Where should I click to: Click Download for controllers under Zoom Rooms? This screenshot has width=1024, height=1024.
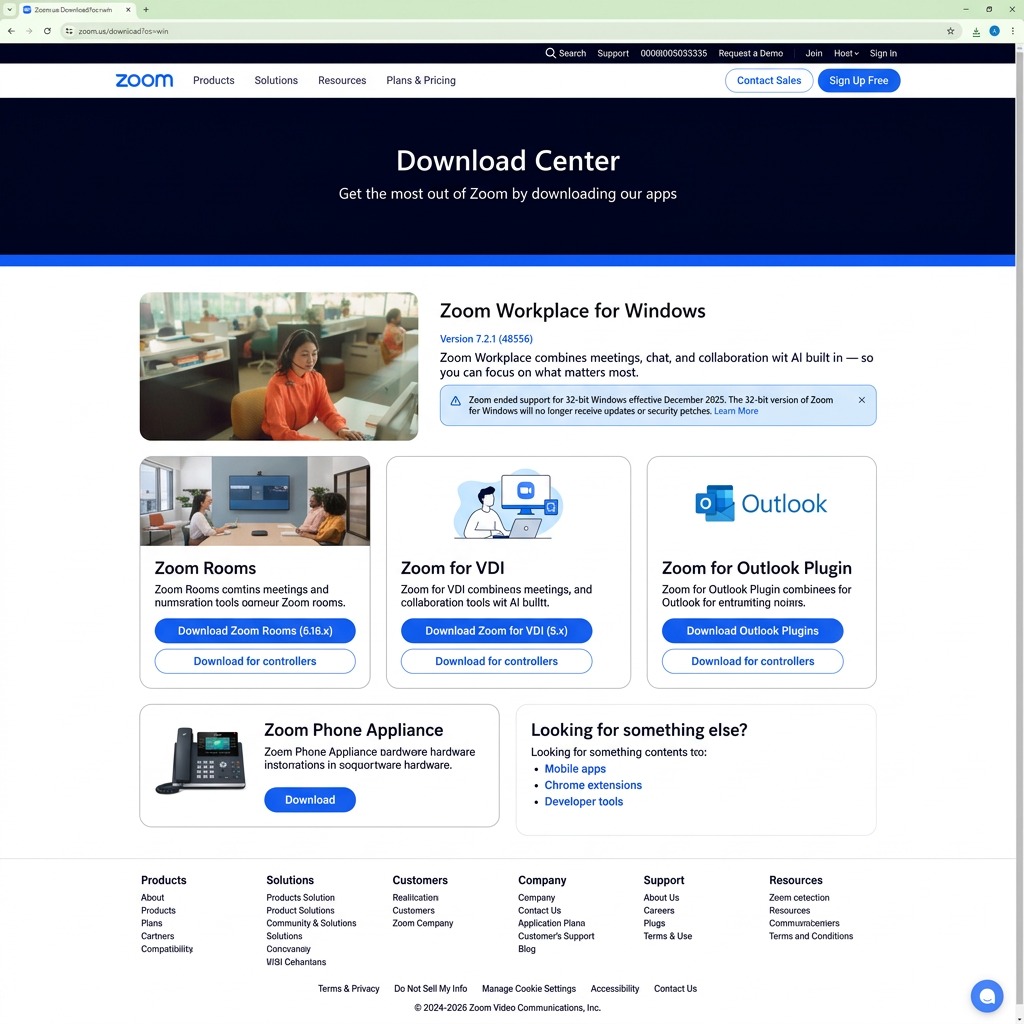click(255, 661)
